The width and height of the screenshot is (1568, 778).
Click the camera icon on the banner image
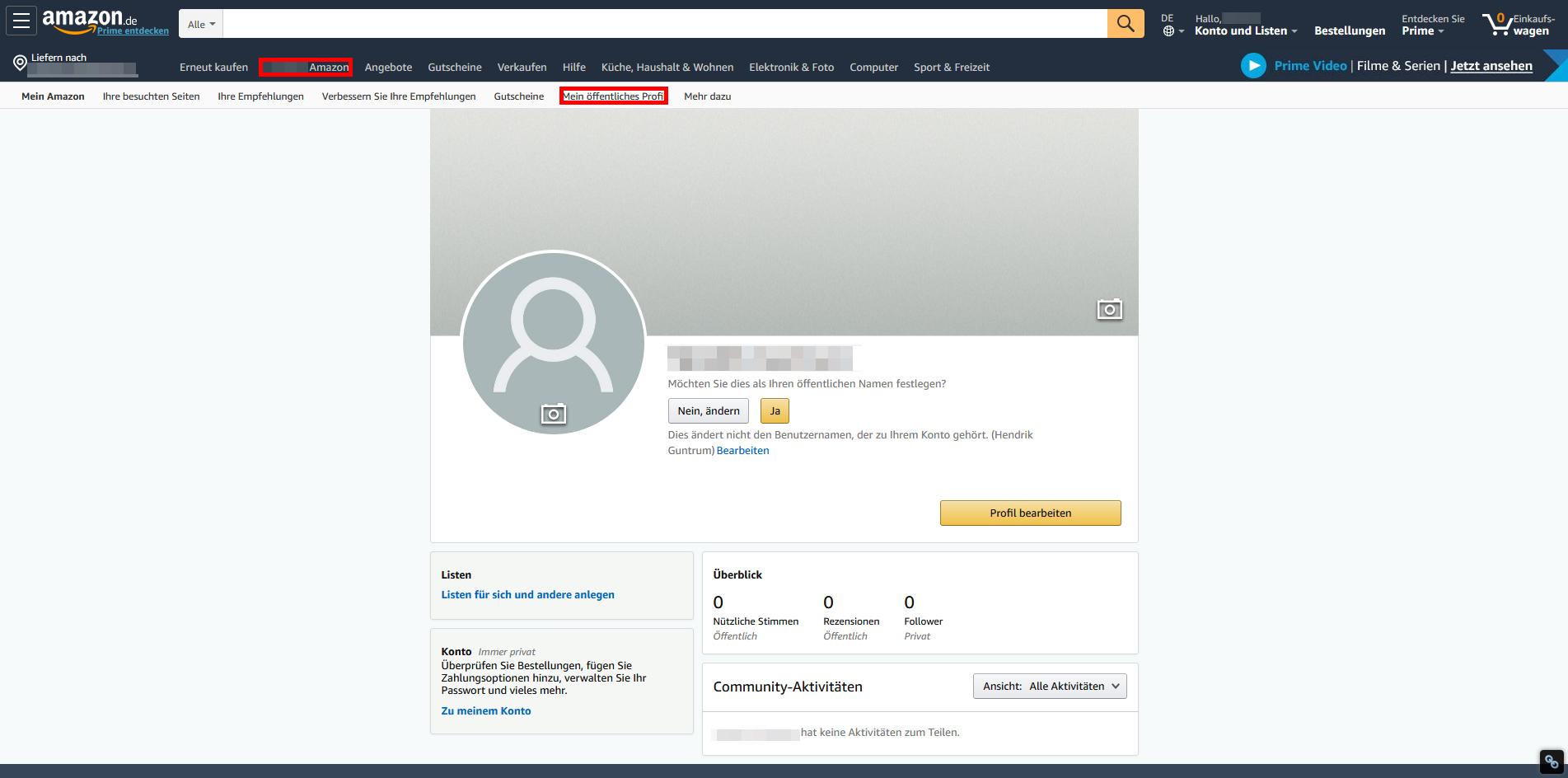pos(1110,309)
